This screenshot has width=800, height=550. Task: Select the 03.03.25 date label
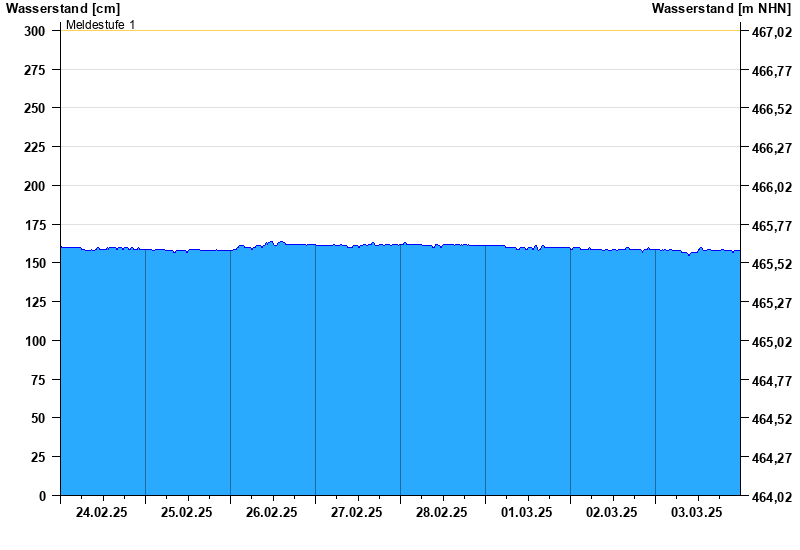click(697, 512)
